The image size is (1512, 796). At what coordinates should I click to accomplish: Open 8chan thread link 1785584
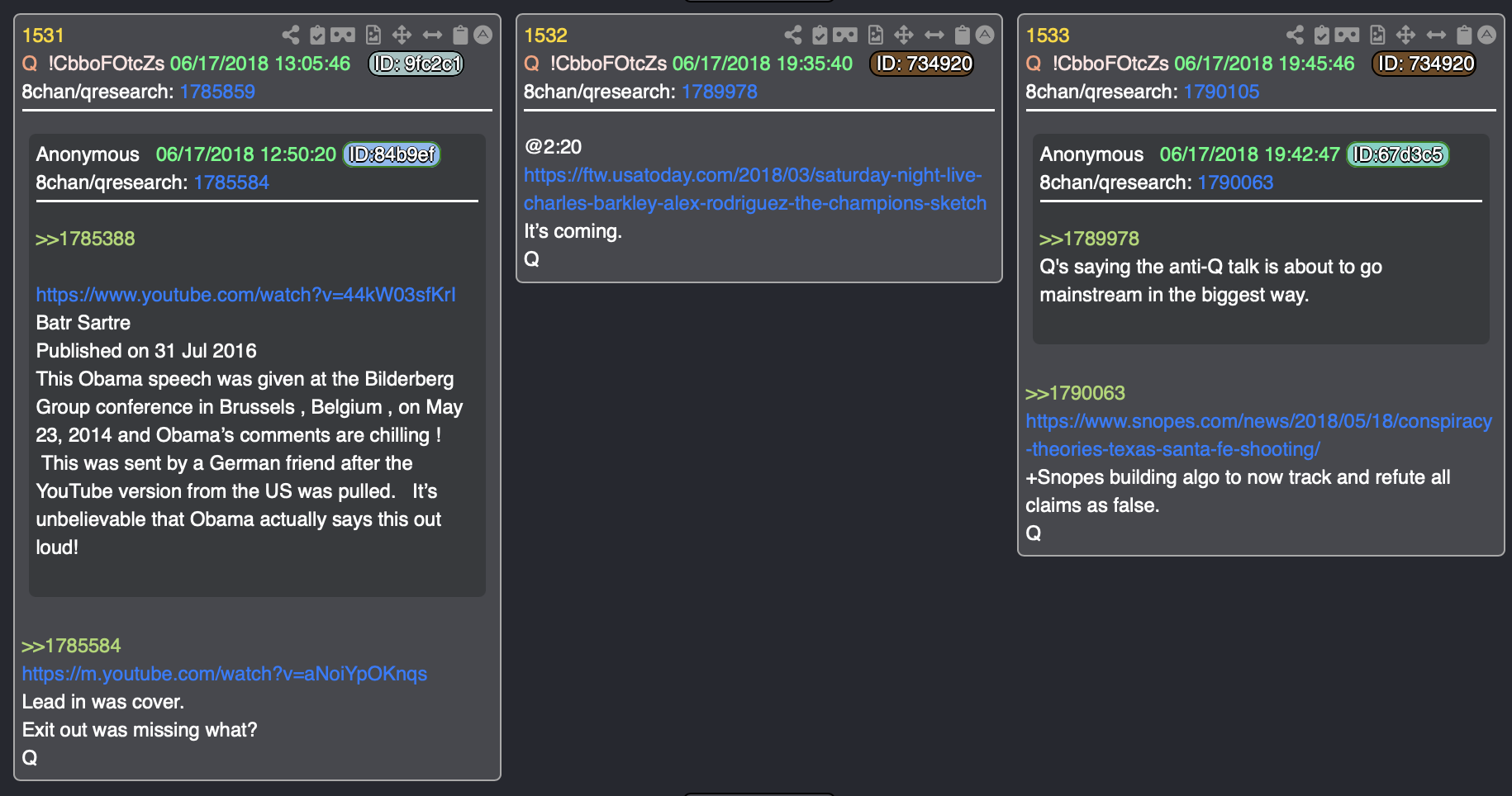click(x=231, y=182)
